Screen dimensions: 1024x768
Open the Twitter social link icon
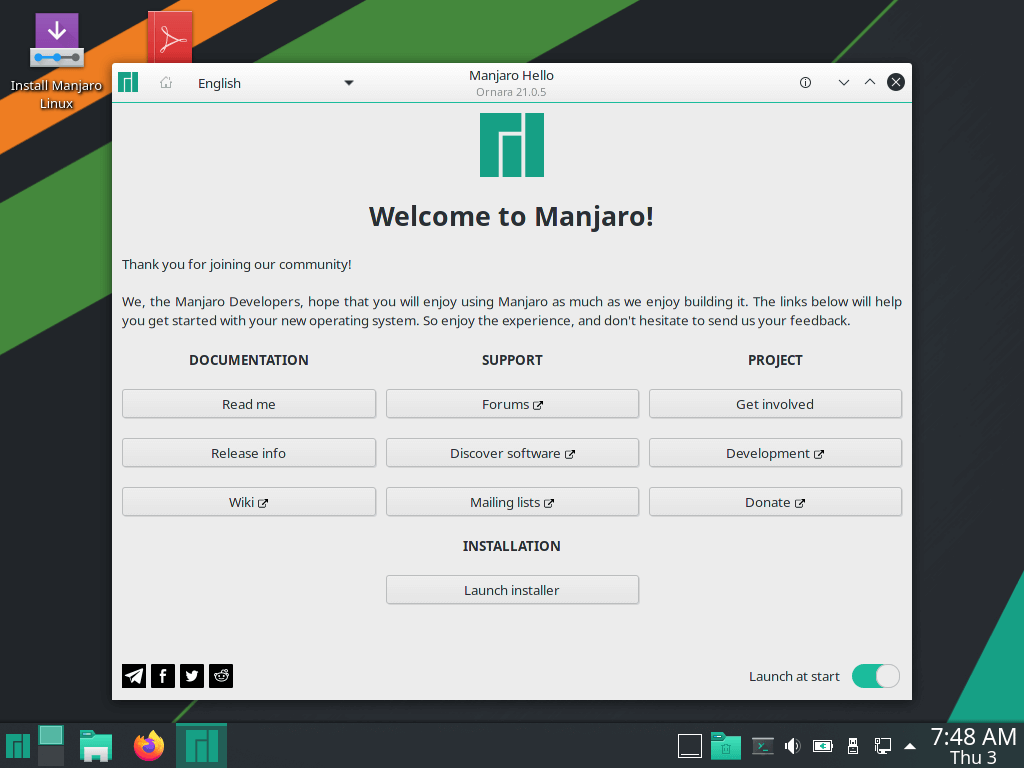(192, 676)
